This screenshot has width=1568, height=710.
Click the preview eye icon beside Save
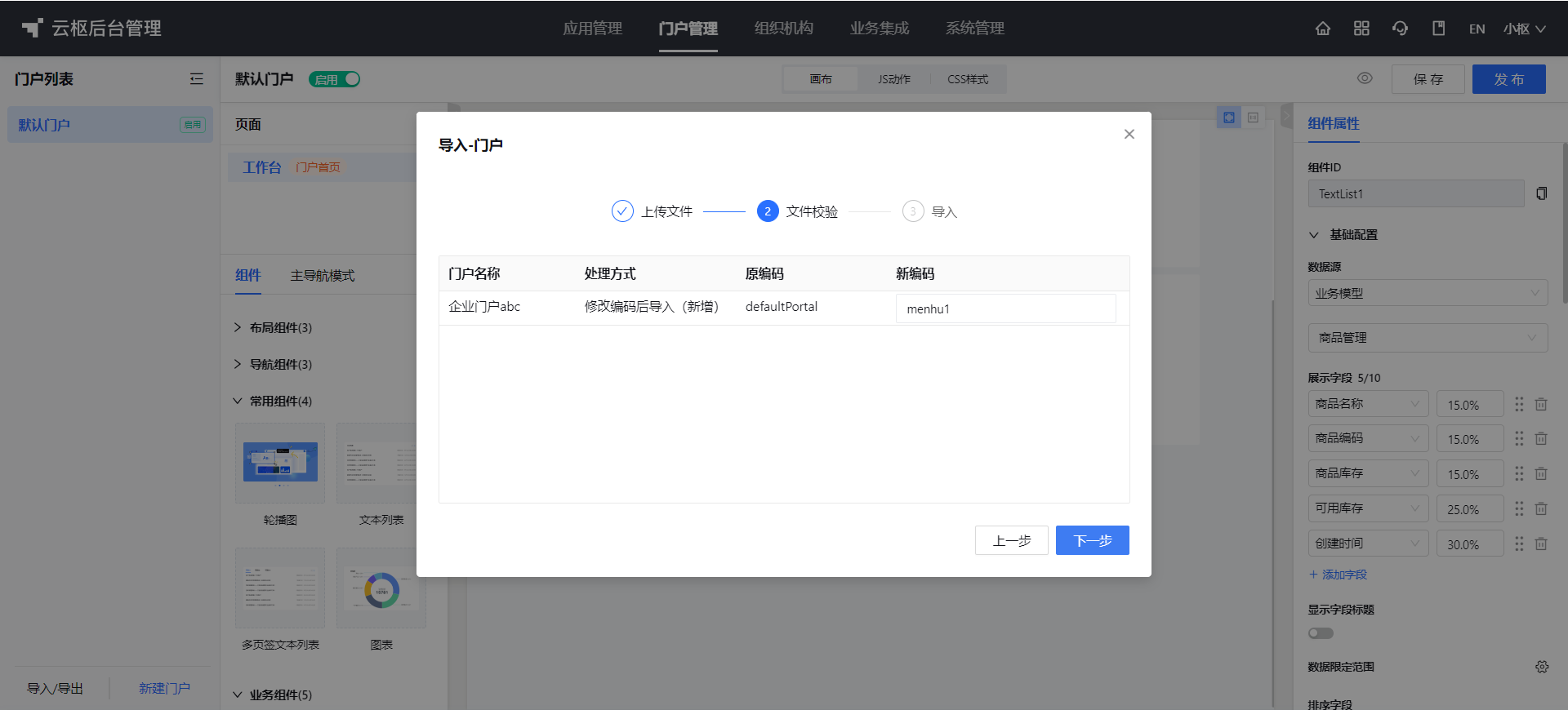click(x=1365, y=78)
